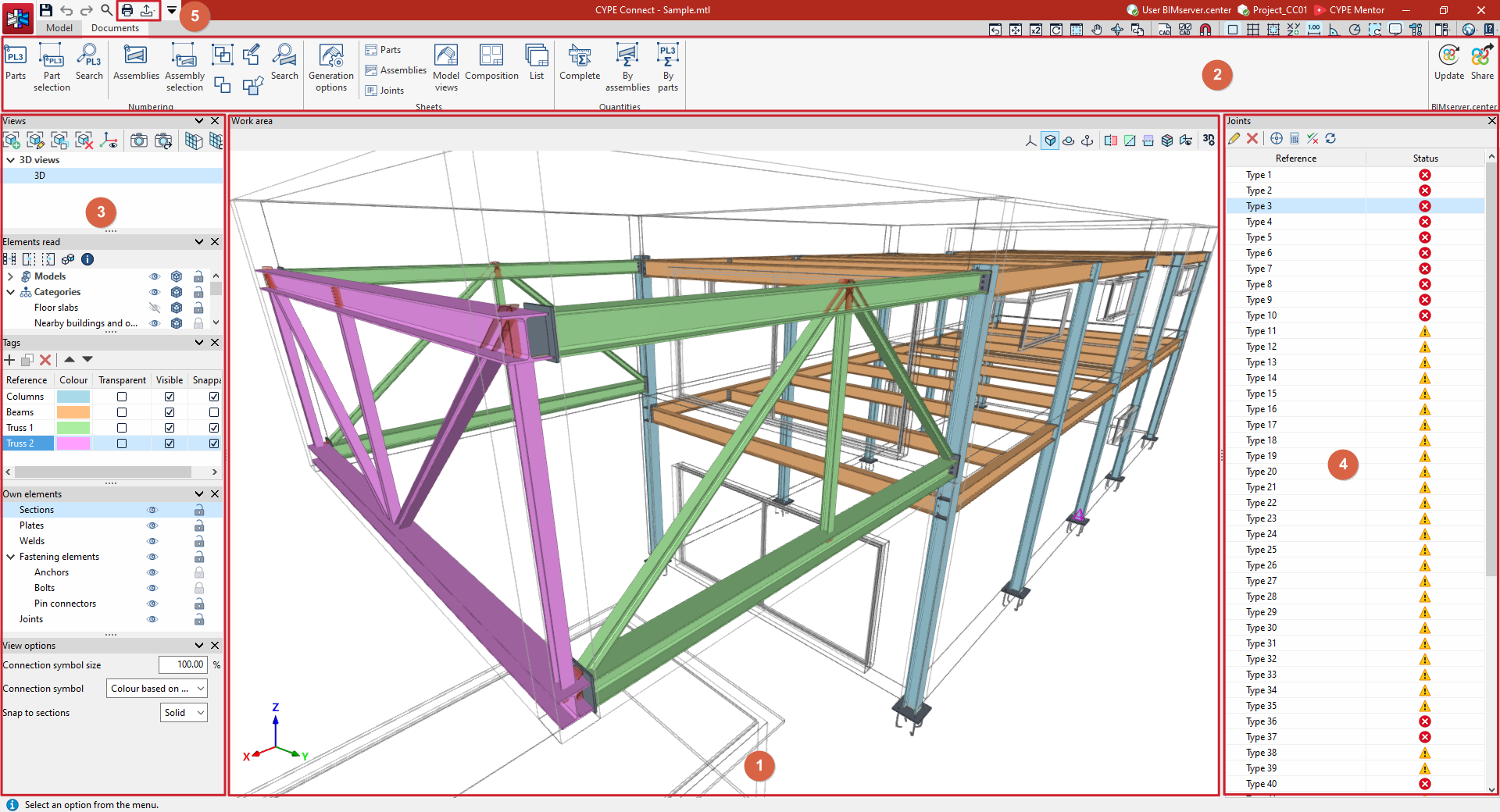
Task: Toggle Visible checkbox for Truss 2
Action: pyautogui.click(x=170, y=443)
